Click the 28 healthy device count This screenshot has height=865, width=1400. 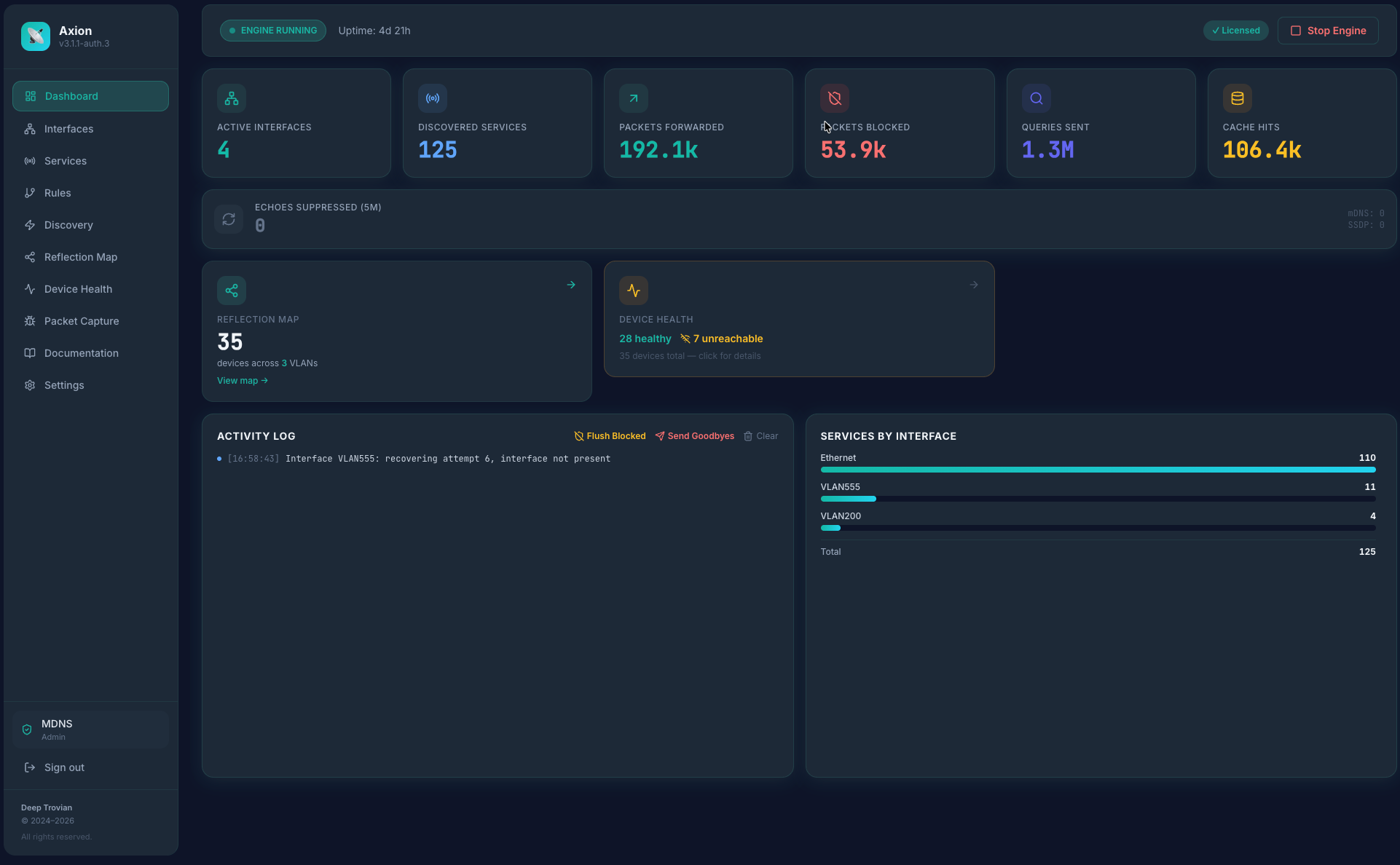645,339
